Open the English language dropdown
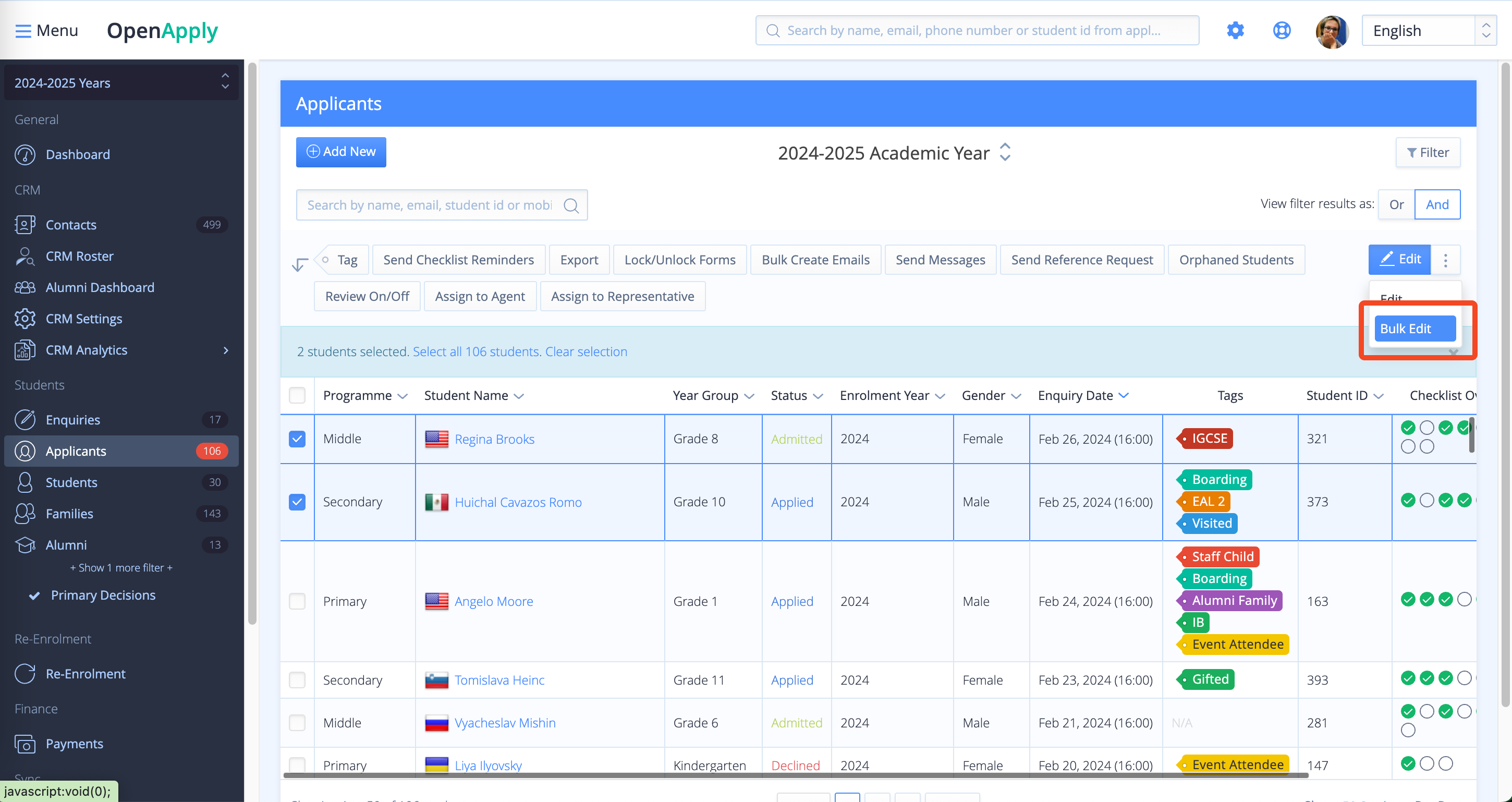This screenshot has height=802, width=1512. [1428, 31]
